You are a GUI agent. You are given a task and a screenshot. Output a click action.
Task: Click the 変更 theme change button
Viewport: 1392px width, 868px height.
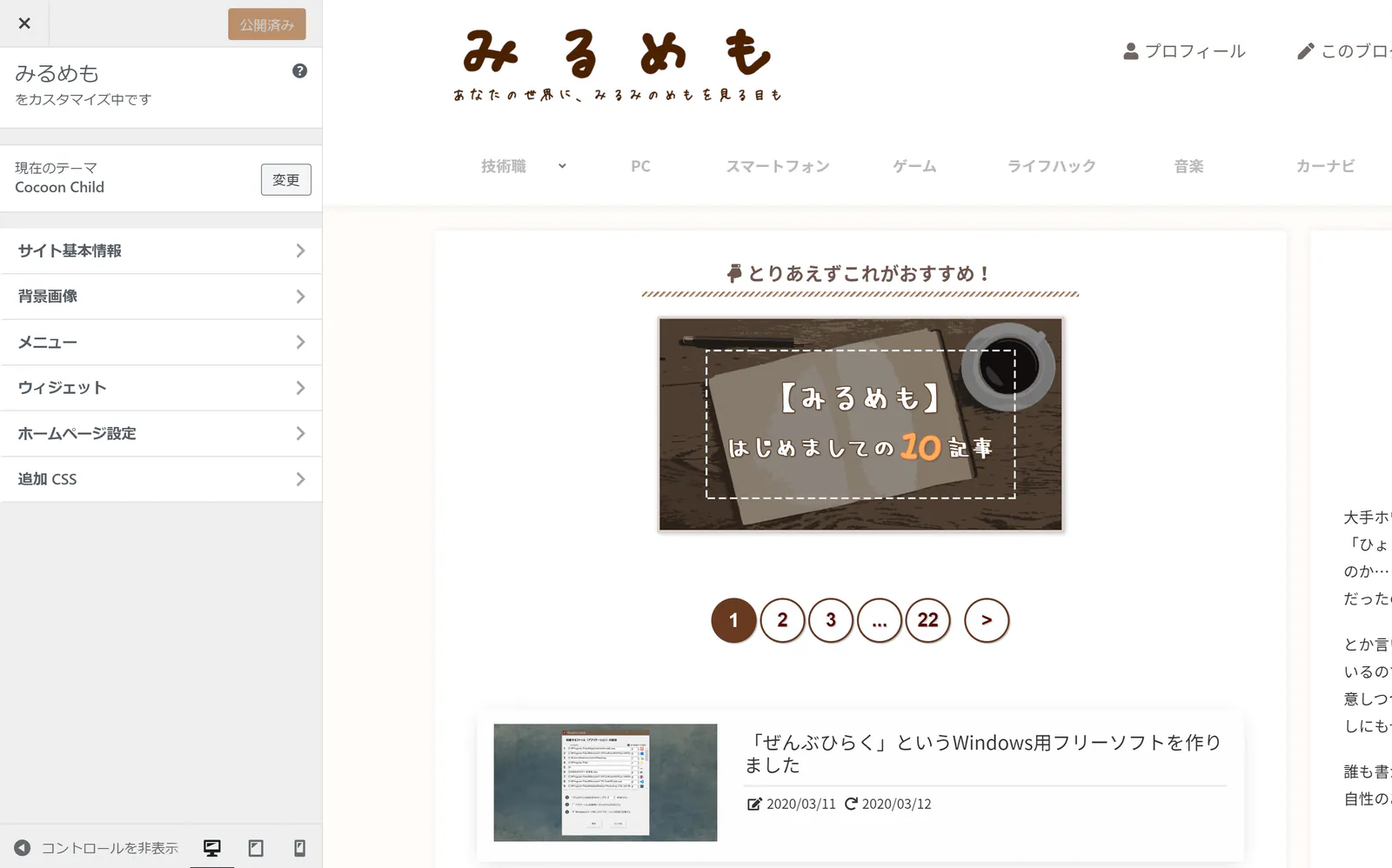pyautogui.click(x=286, y=179)
